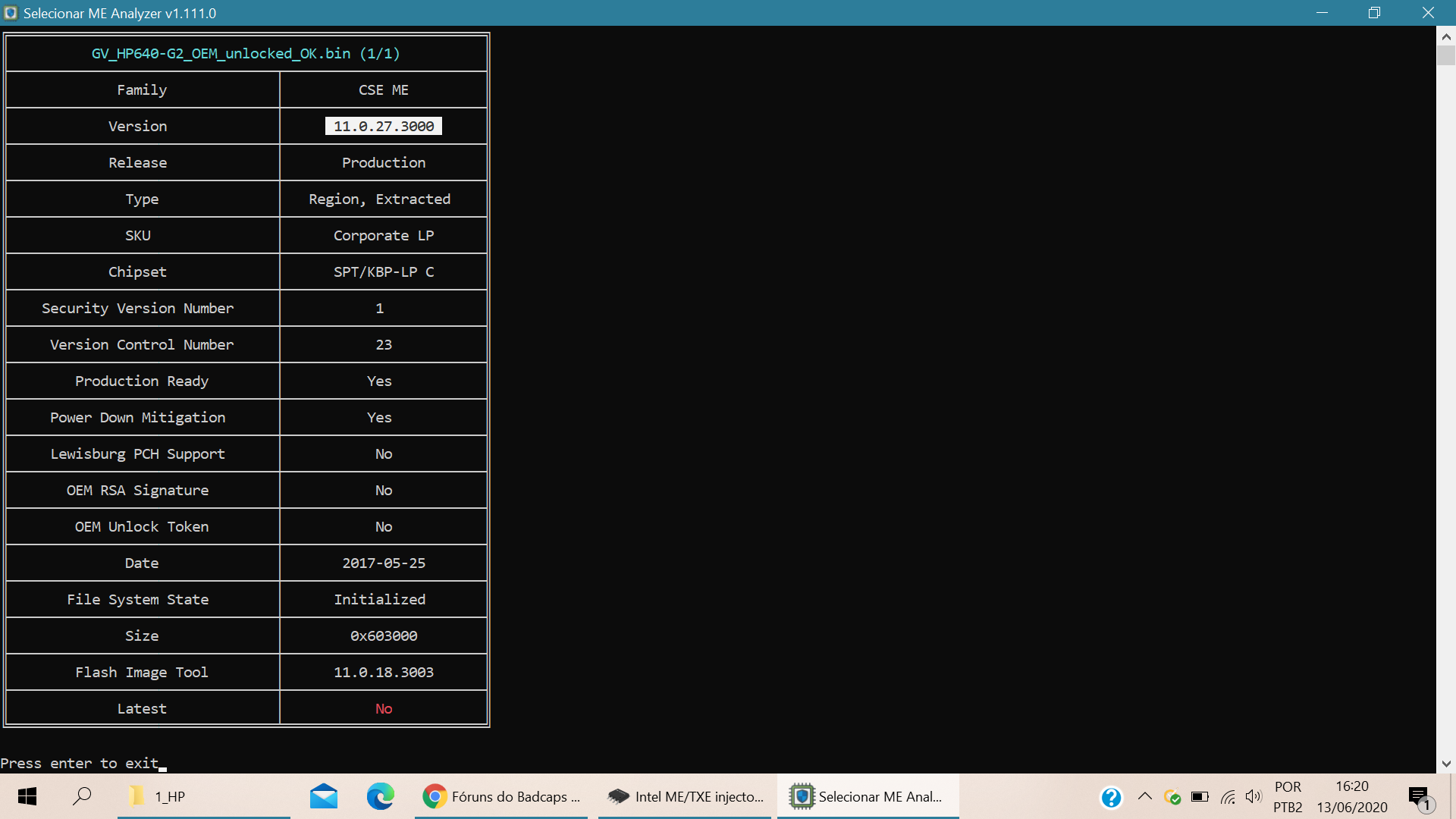Click the blue help question-mark tray icon
The height and width of the screenshot is (819, 1456).
click(x=1111, y=797)
